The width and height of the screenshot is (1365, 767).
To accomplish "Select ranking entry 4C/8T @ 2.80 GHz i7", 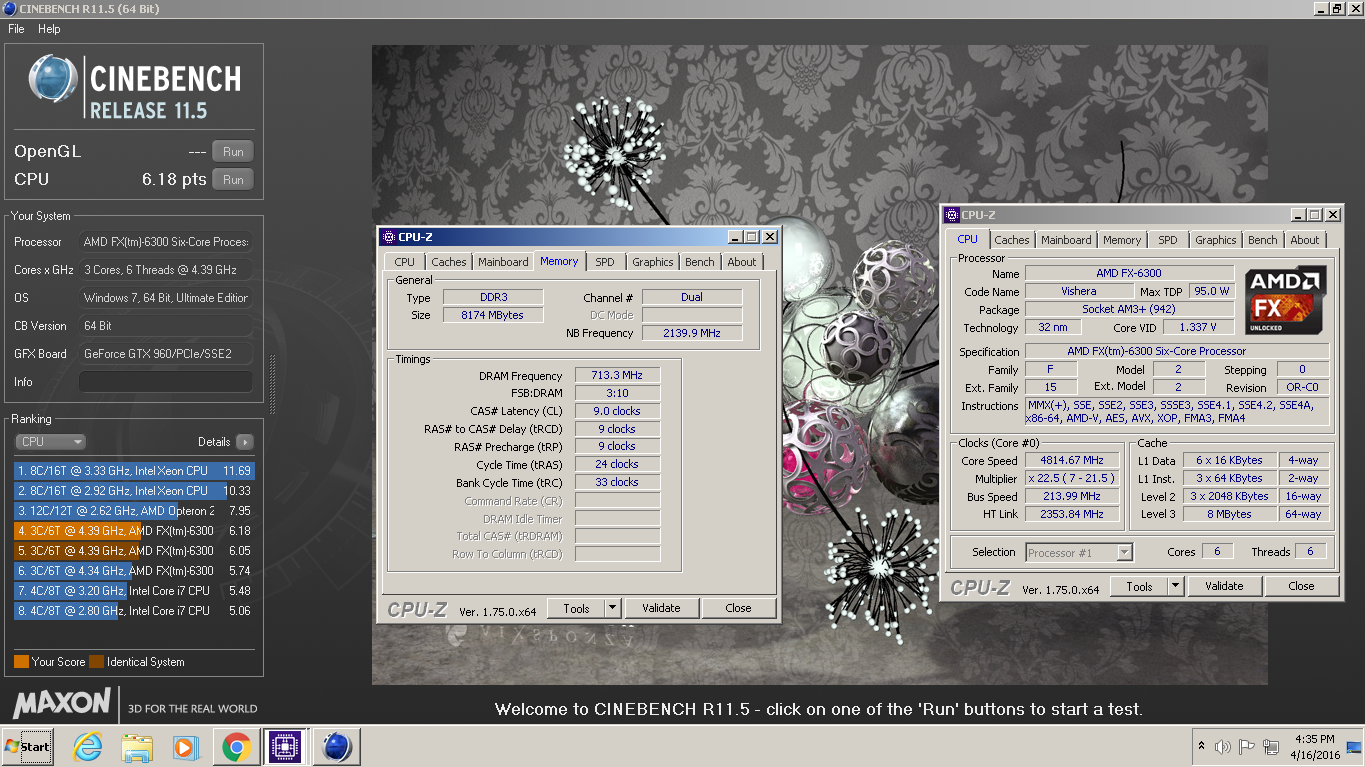I will 134,611.
